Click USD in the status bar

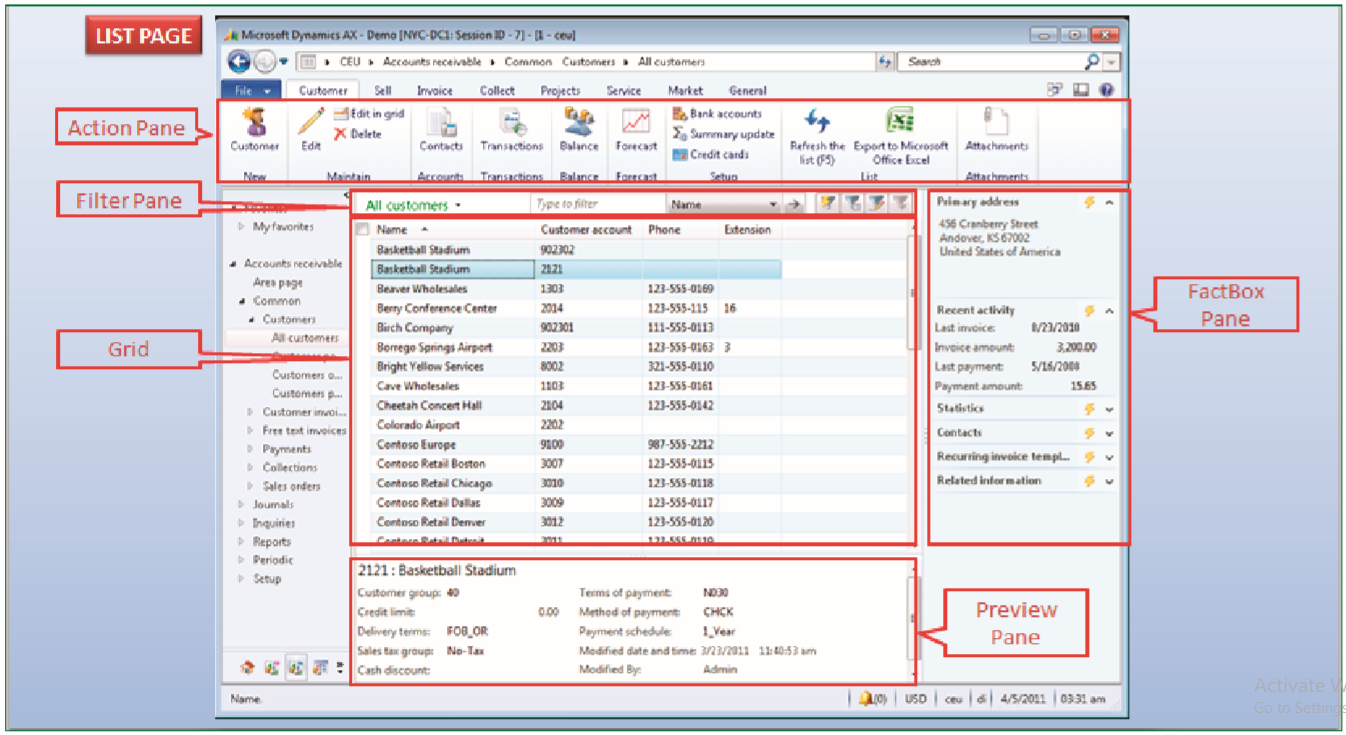tap(915, 700)
